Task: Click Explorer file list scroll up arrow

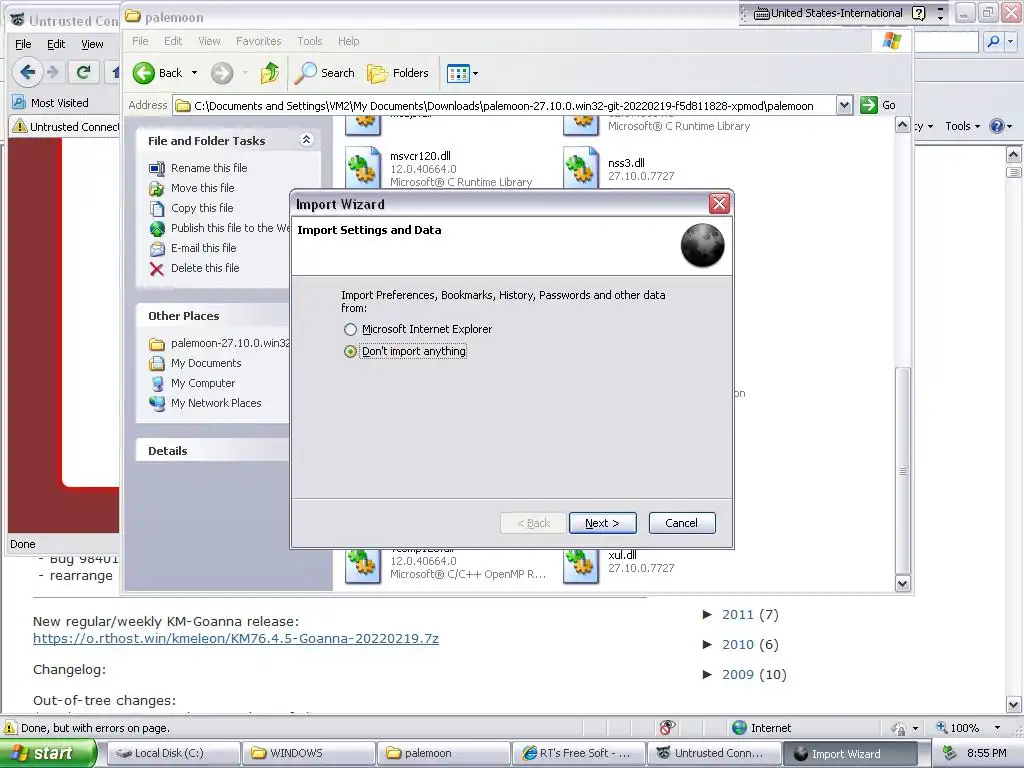Action: 903,125
